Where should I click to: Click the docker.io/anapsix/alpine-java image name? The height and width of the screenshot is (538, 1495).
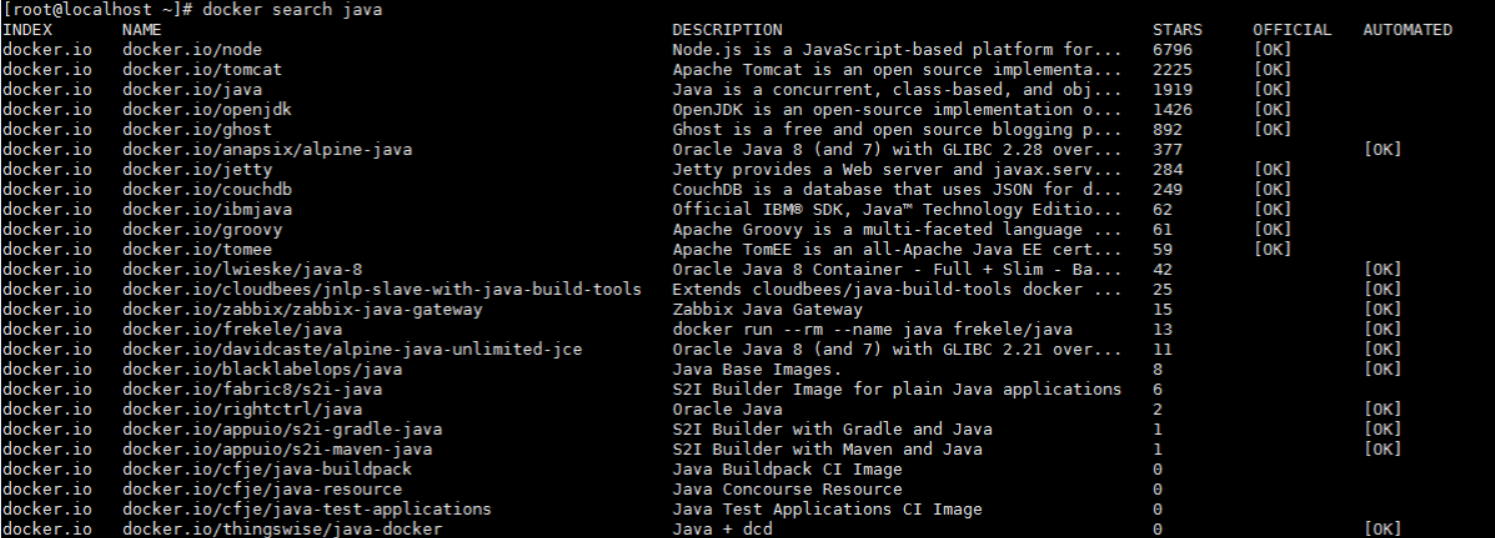[267, 149]
